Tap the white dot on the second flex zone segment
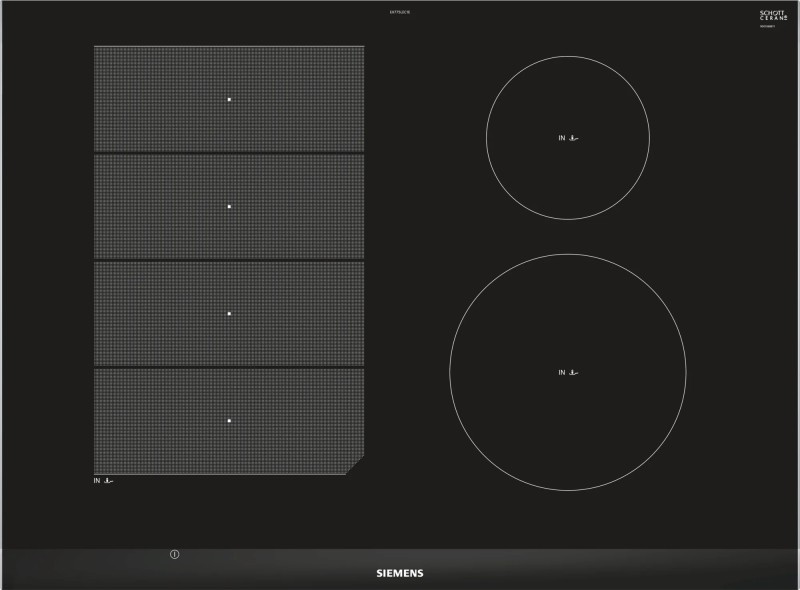Screen dimensions: 800x590 pos(231,206)
